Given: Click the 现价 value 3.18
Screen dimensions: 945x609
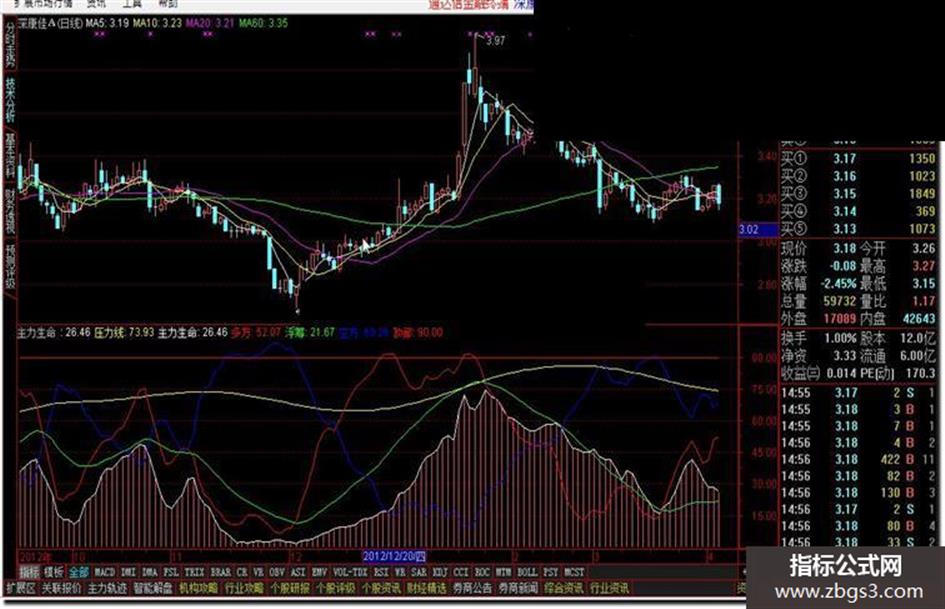Looking at the screenshot, I should pos(844,248).
